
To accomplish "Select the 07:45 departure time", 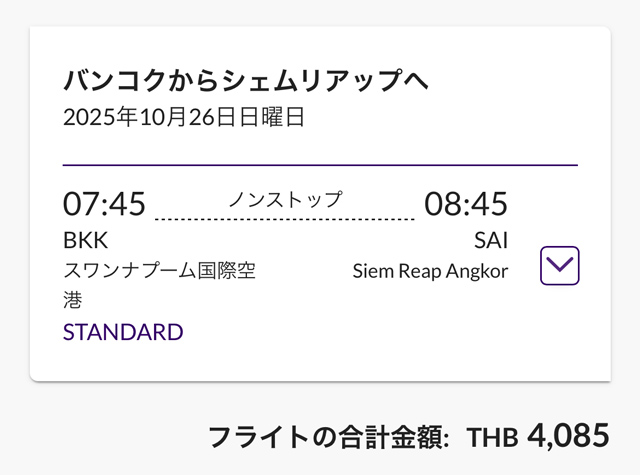I will point(104,204).
